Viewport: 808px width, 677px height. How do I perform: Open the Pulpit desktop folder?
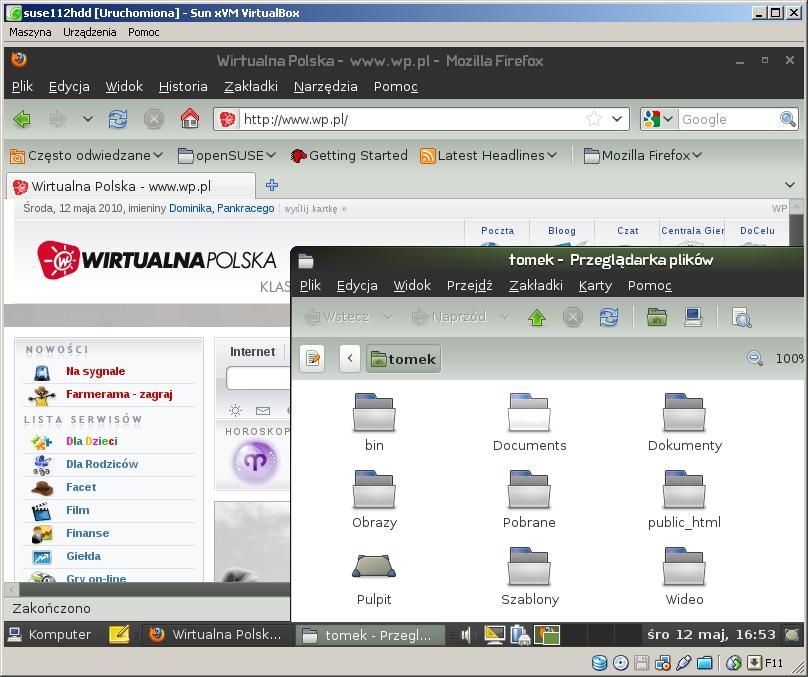coord(374,579)
